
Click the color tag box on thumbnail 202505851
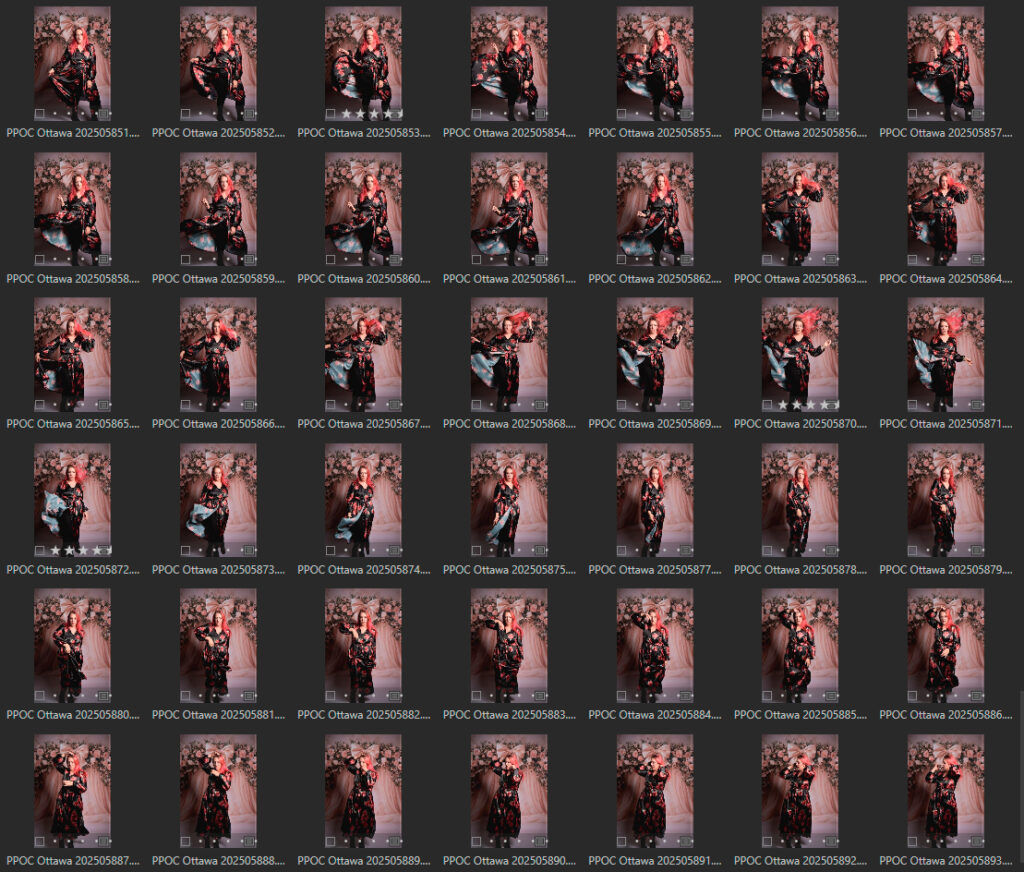[40, 114]
